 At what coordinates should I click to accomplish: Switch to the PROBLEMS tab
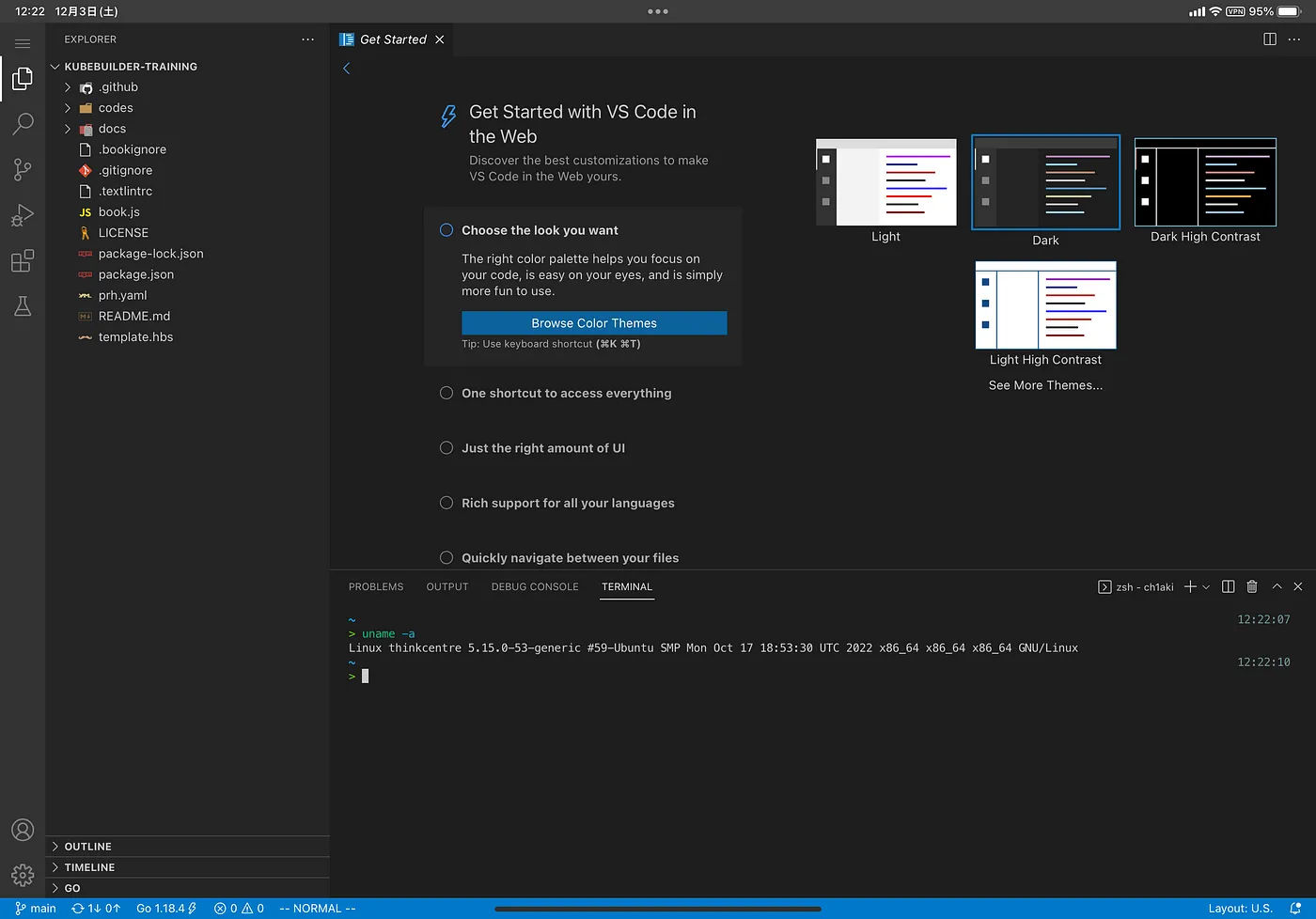(x=376, y=587)
